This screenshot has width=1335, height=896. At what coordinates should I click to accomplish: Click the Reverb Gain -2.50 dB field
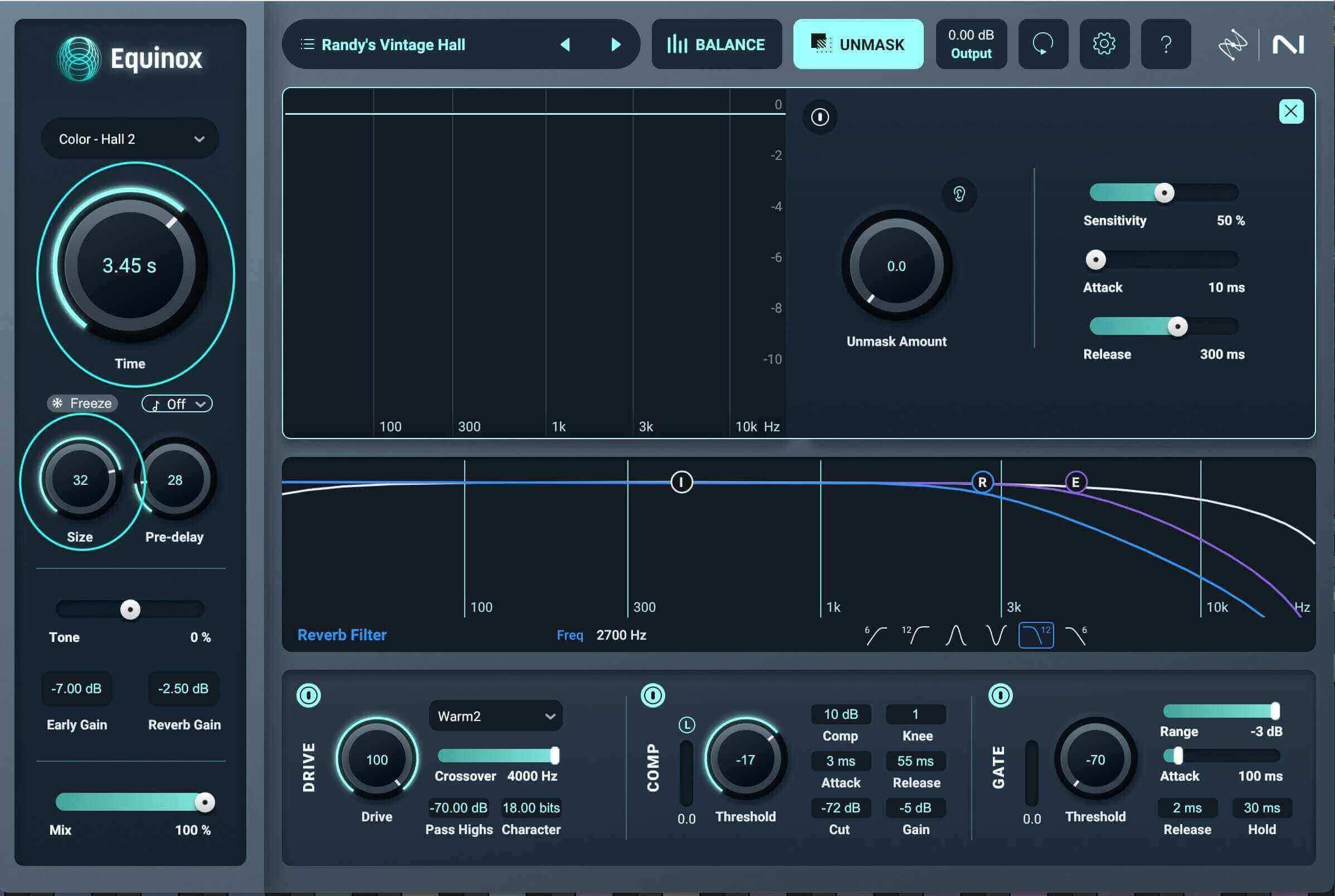[x=183, y=689]
